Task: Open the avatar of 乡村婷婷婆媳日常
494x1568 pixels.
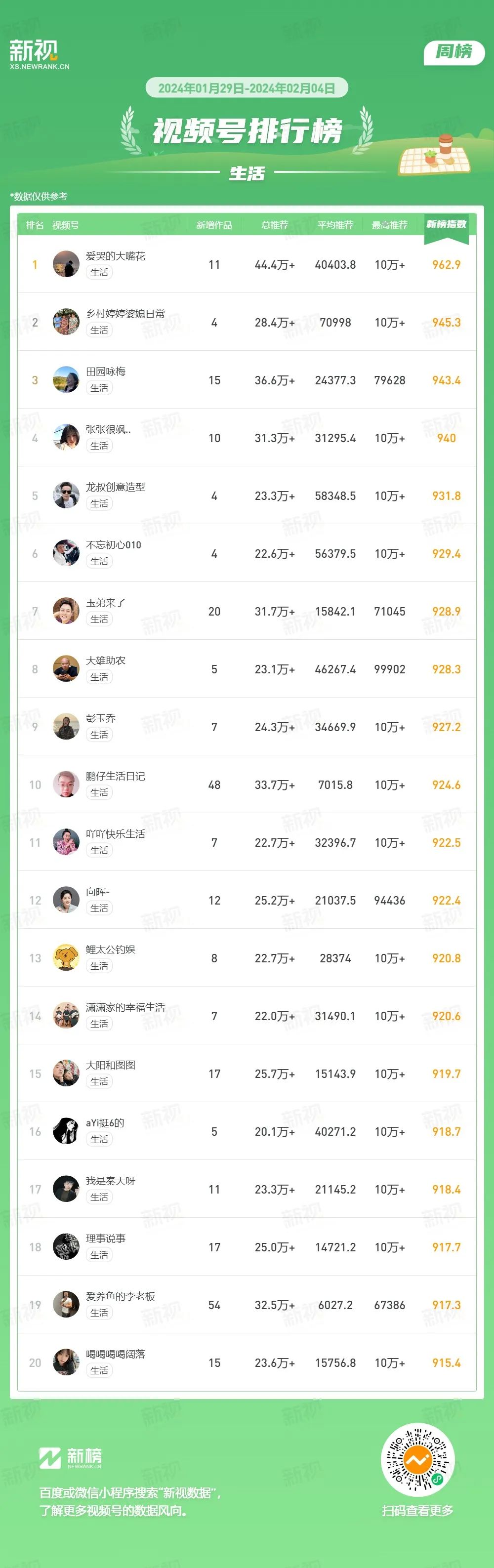Action: click(x=66, y=322)
